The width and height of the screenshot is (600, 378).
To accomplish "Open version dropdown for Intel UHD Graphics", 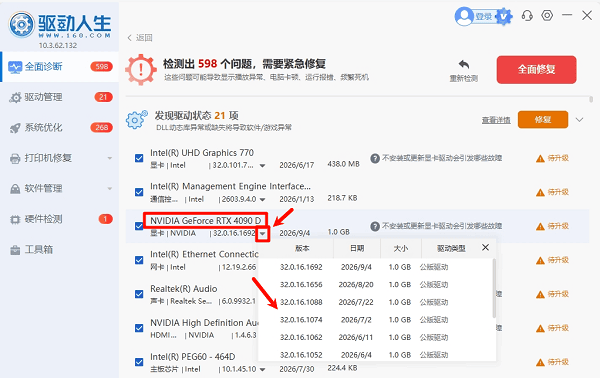I will coord(262,166).
